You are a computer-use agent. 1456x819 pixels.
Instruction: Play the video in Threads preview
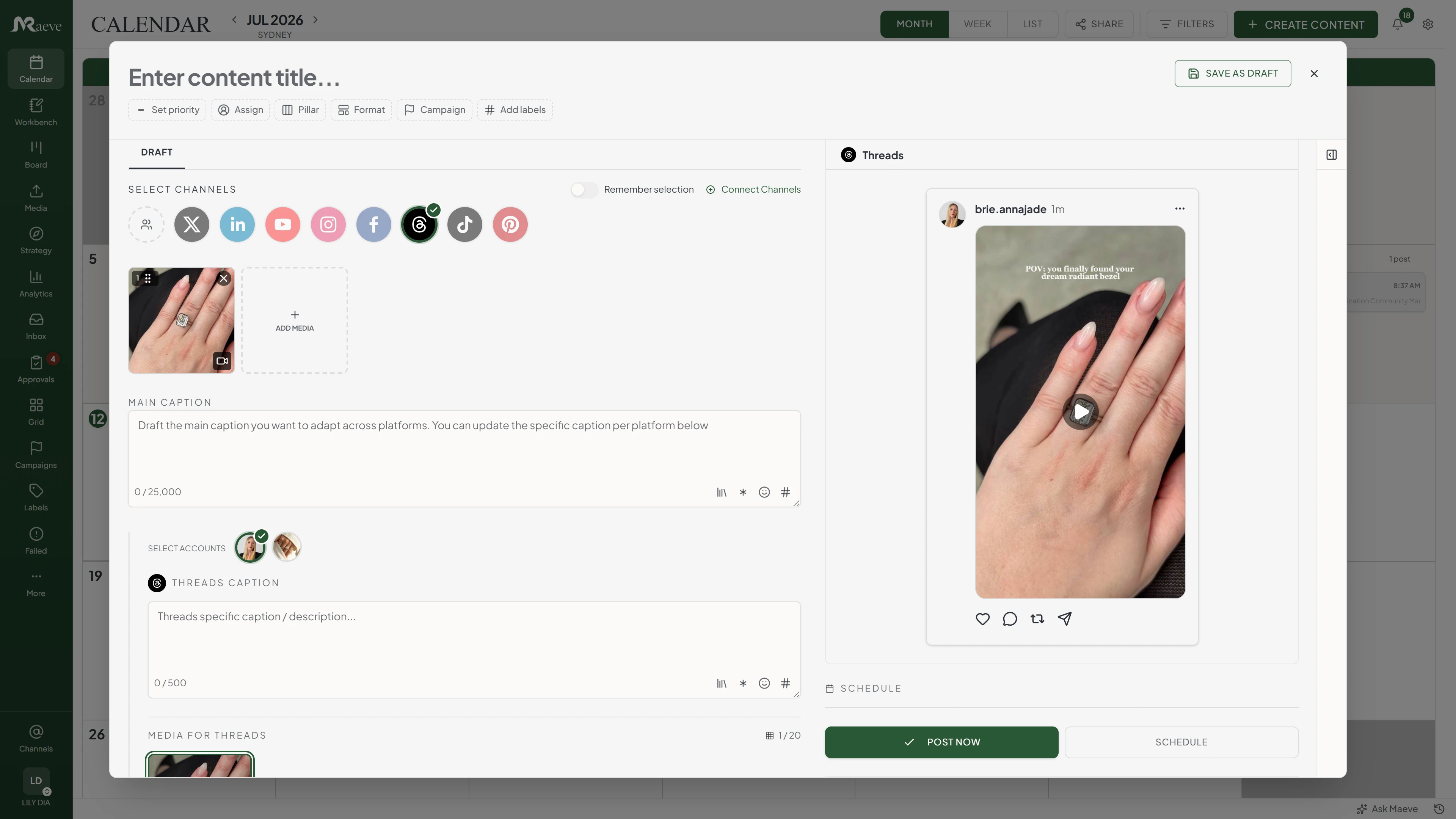pyautogui.click(x=1080, y=411)
